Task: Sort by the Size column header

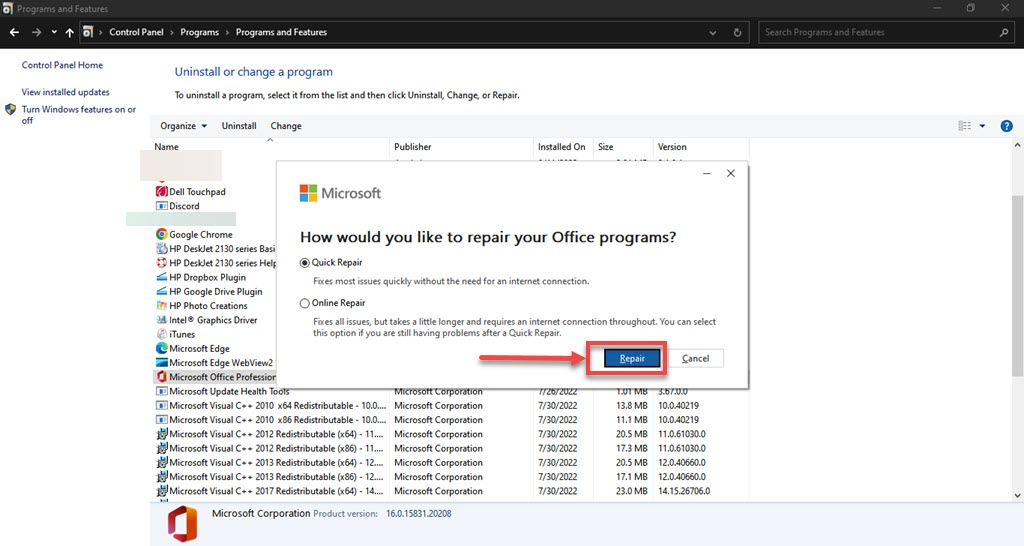Action: 623,147
